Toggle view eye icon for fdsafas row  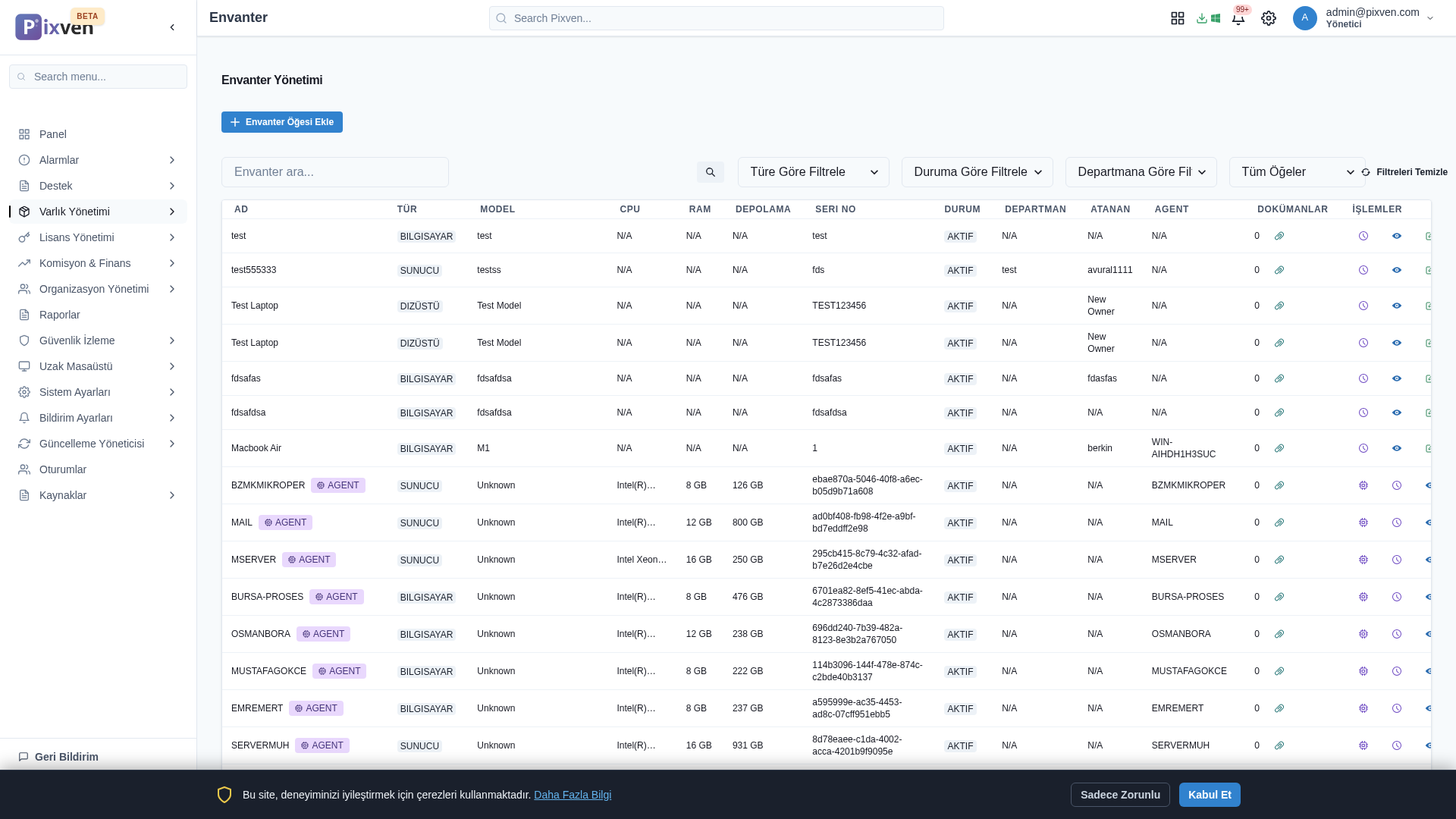(1397, 378)
